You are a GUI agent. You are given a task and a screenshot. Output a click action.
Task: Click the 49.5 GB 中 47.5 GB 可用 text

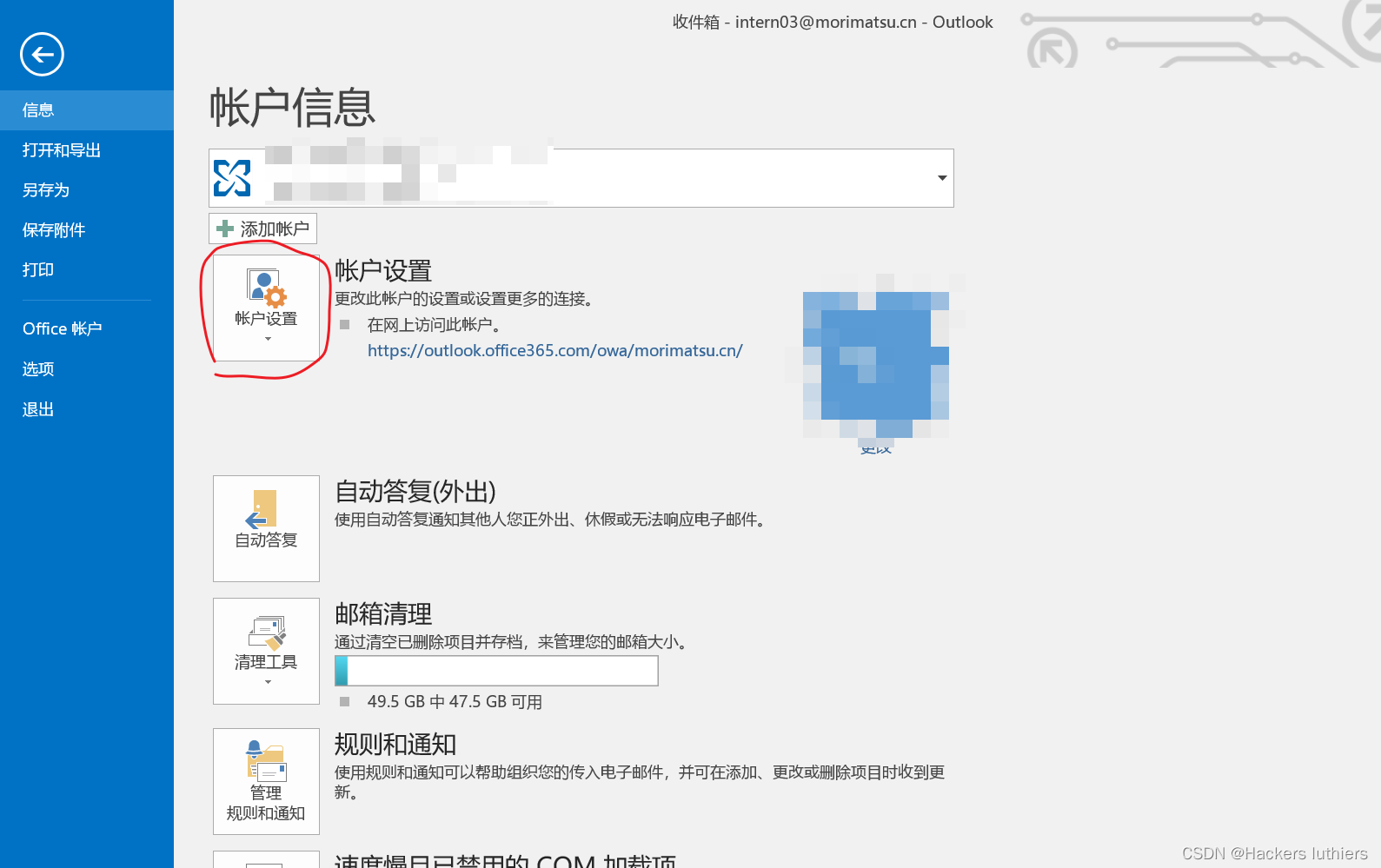tap(455, 702)
